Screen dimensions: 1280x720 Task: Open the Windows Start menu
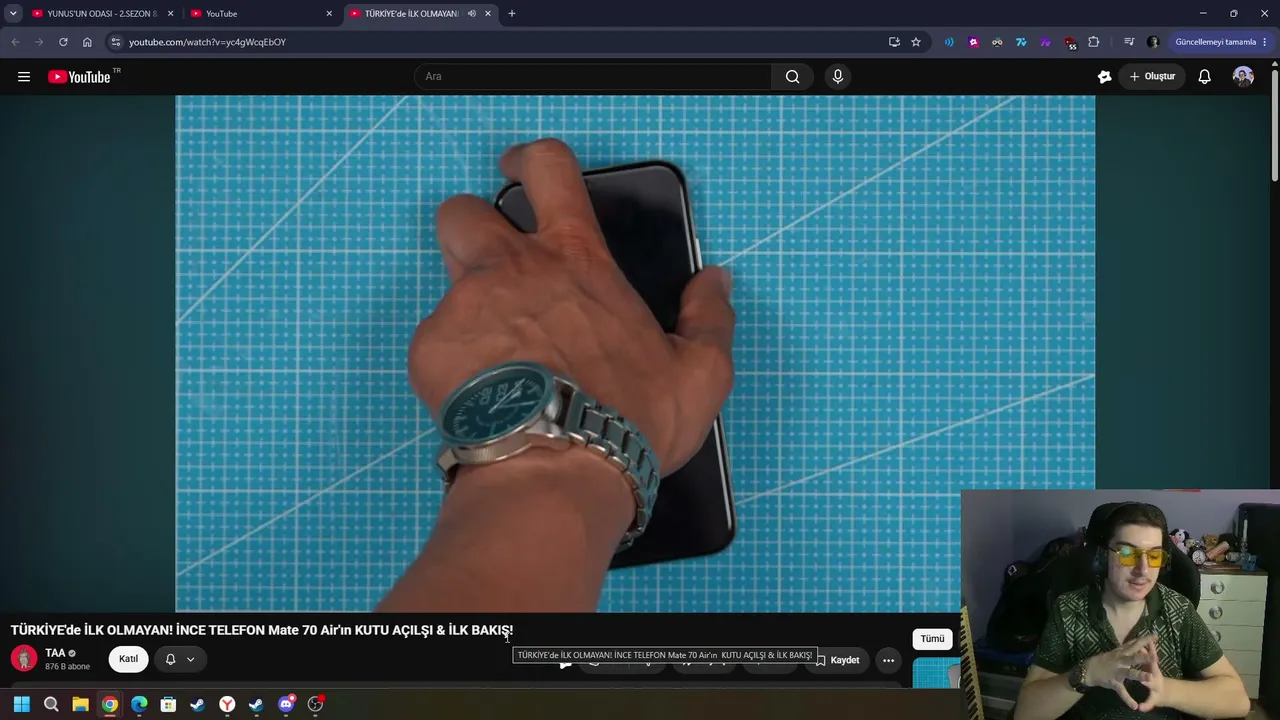coord(22,704)
